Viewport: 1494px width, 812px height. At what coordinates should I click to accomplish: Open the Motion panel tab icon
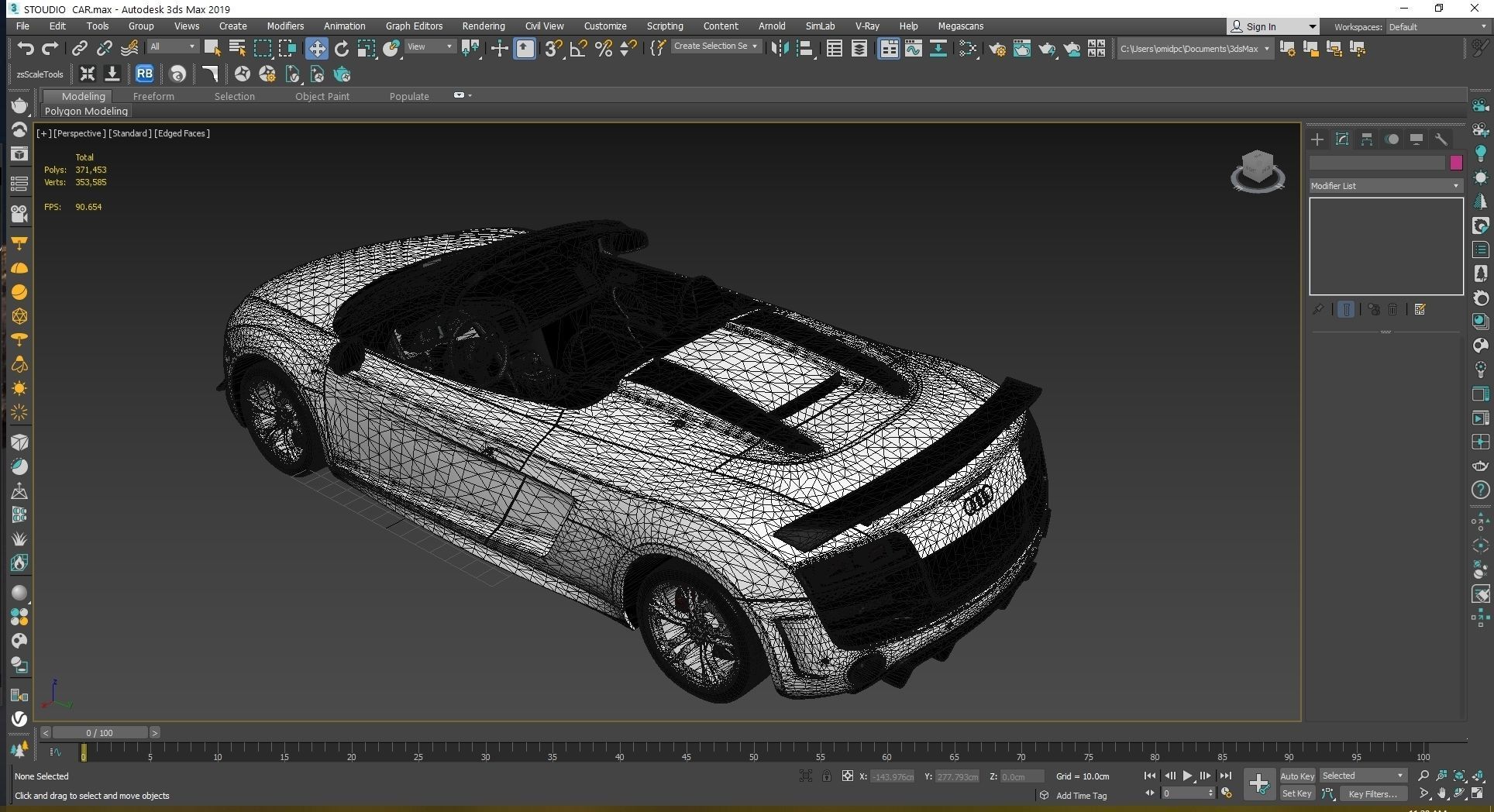1392,139
